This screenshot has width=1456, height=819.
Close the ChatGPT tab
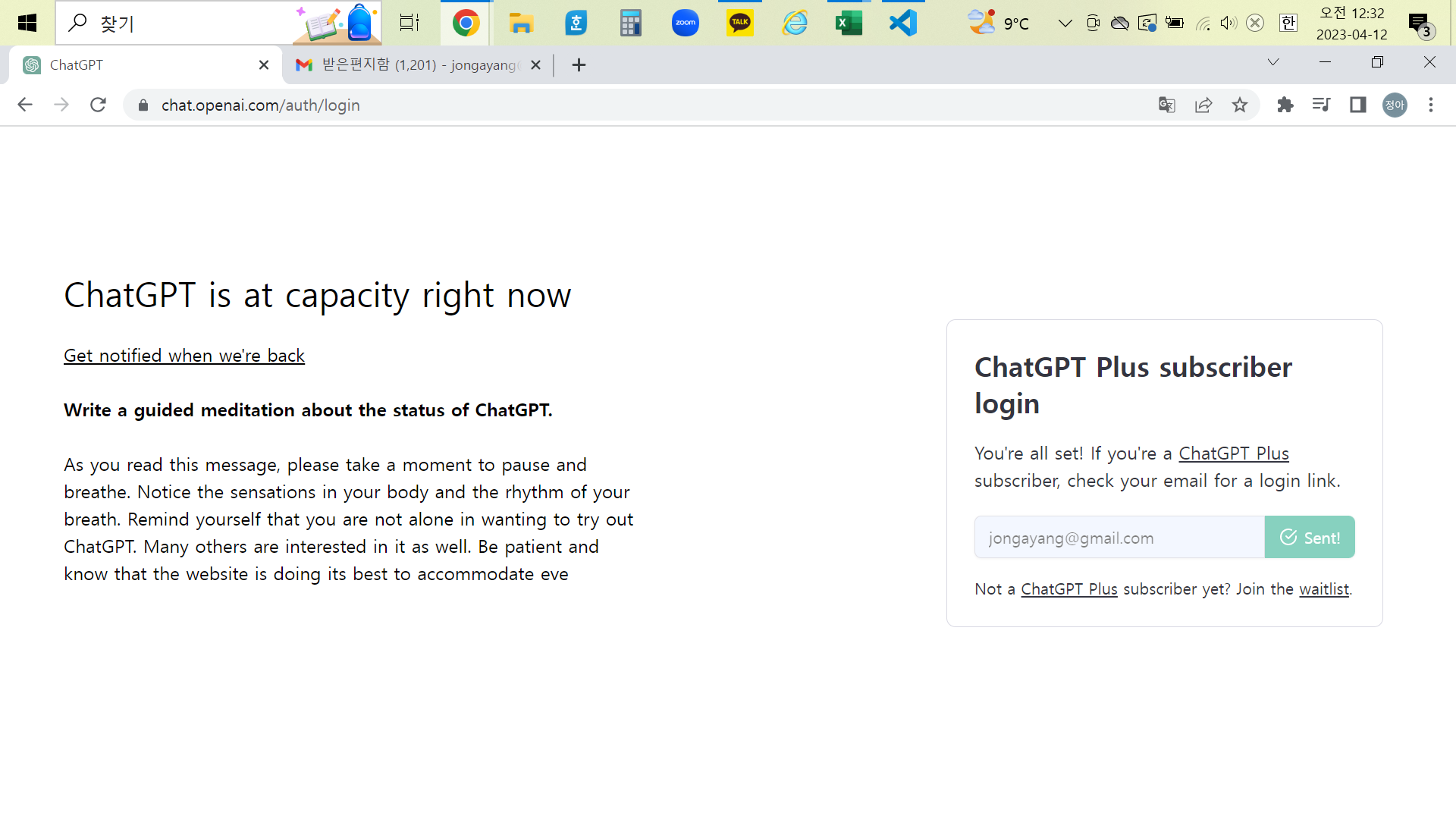[264, 65]
